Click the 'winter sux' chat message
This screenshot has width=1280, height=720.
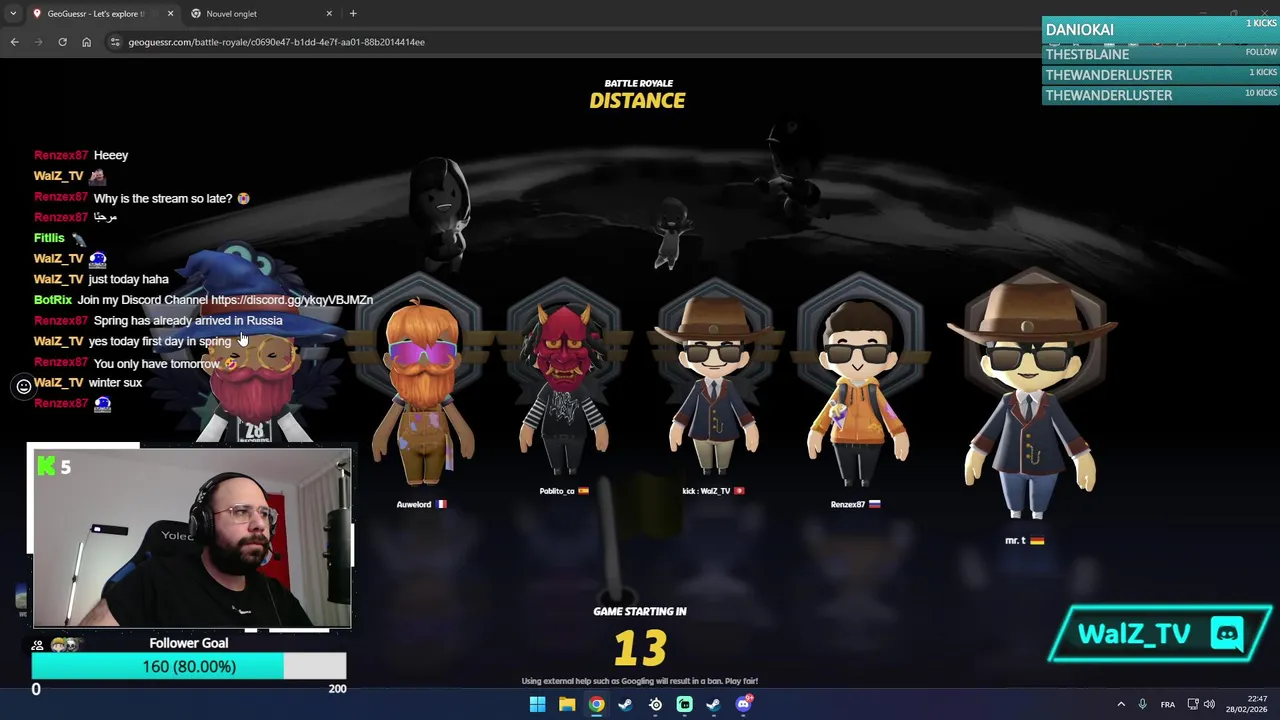[x=115, y=382]
